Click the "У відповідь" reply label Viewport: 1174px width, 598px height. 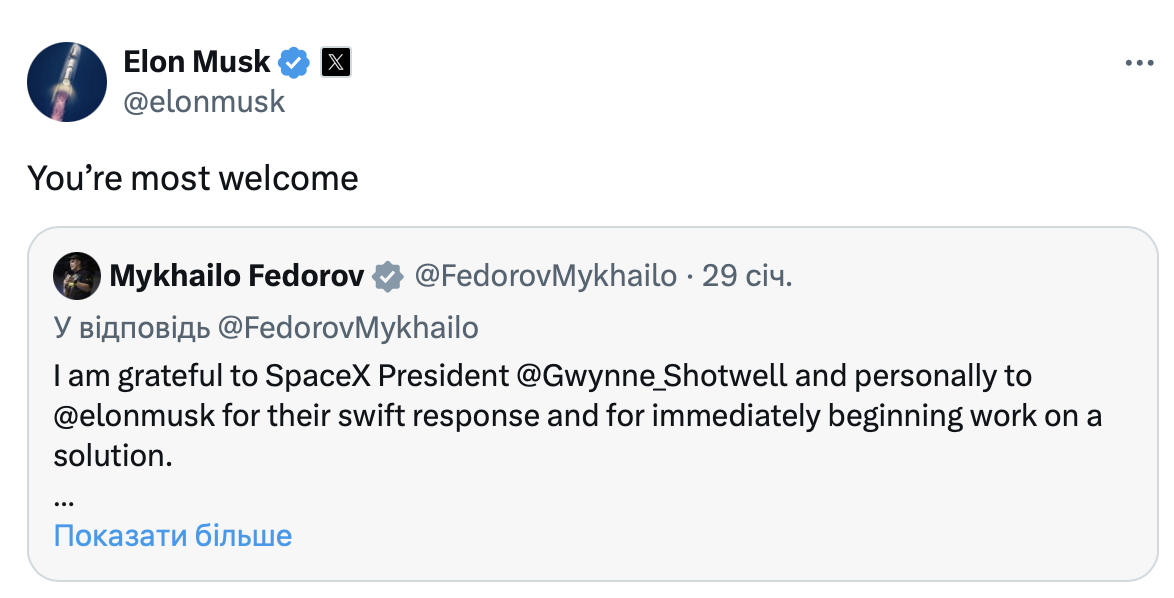[131, 327]
